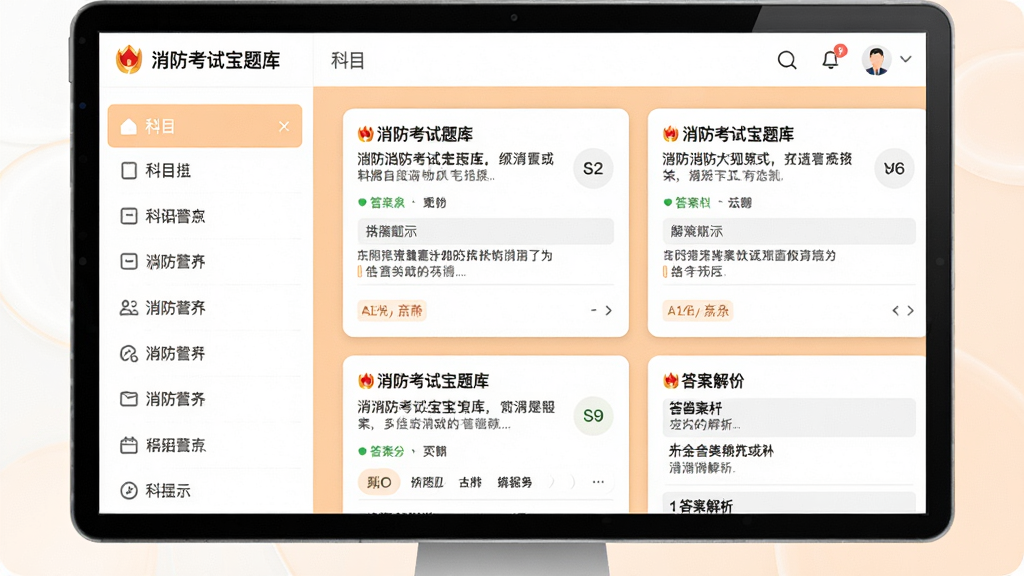Select the third tab 古㭗 in the S9 card
Screen dimensions: 1024x576
coord(470,482)
